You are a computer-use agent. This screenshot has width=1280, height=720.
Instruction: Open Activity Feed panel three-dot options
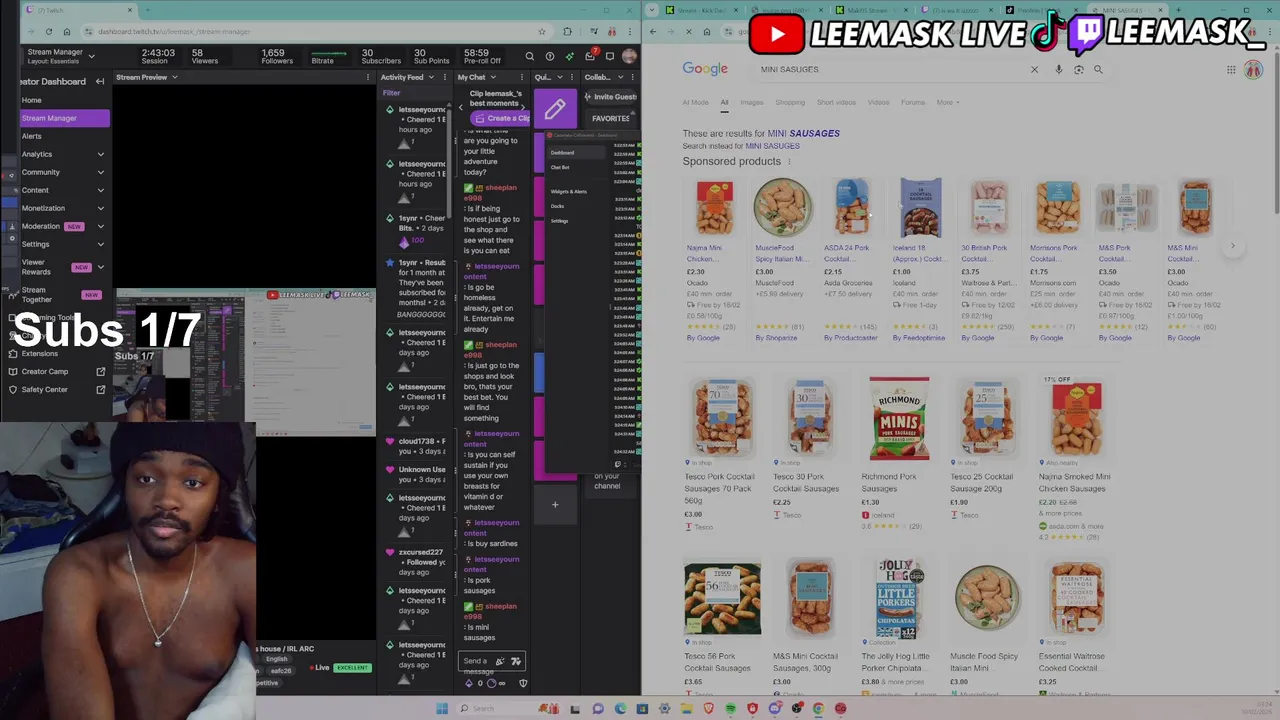[x=446, y=77]
